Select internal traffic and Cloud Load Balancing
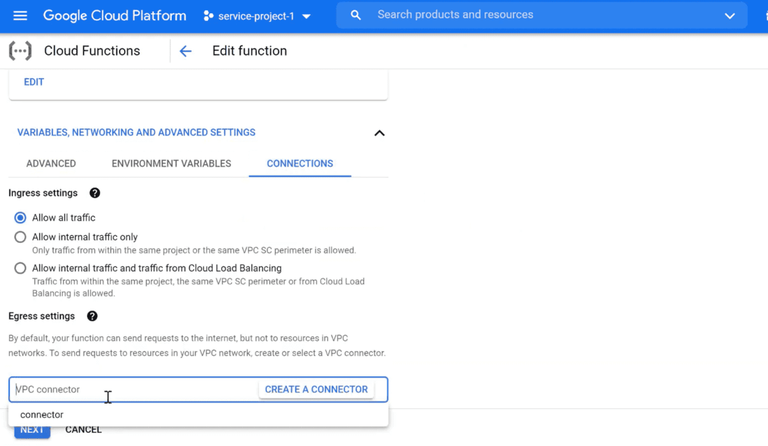This screenshot has height=446, width=768. 20,268
